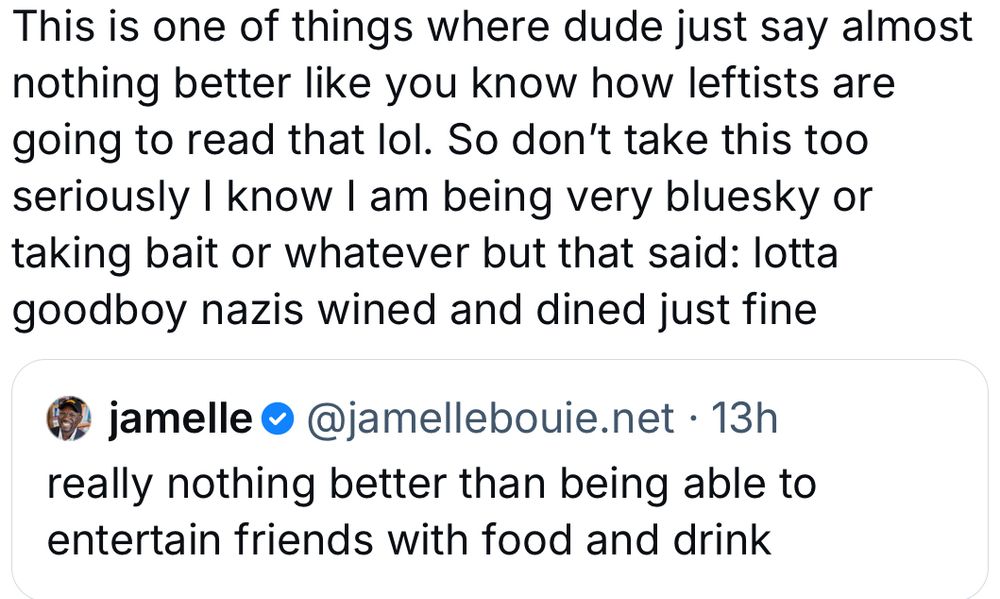Select the last line "goodboy nazis wined and dined"
The width and height of the screenshot is (1000, 599).
(x=328, y=311)
